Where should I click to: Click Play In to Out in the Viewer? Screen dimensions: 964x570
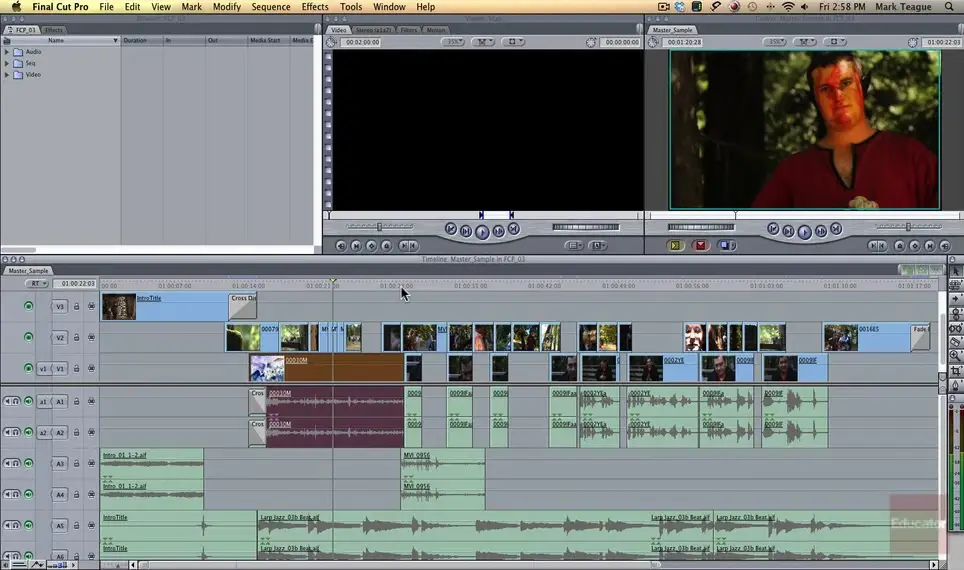click(466, 231)
